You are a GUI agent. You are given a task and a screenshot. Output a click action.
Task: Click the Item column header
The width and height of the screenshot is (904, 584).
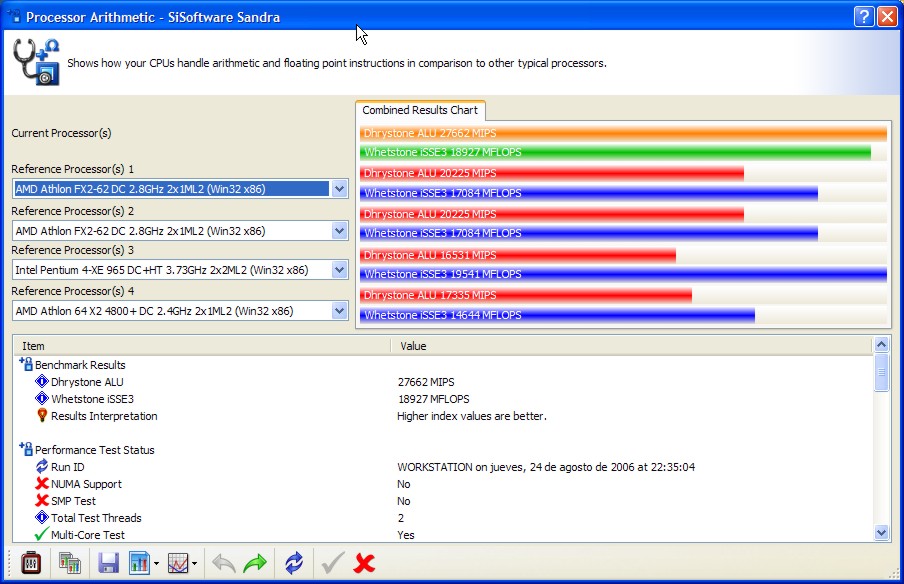pos(202,346)
